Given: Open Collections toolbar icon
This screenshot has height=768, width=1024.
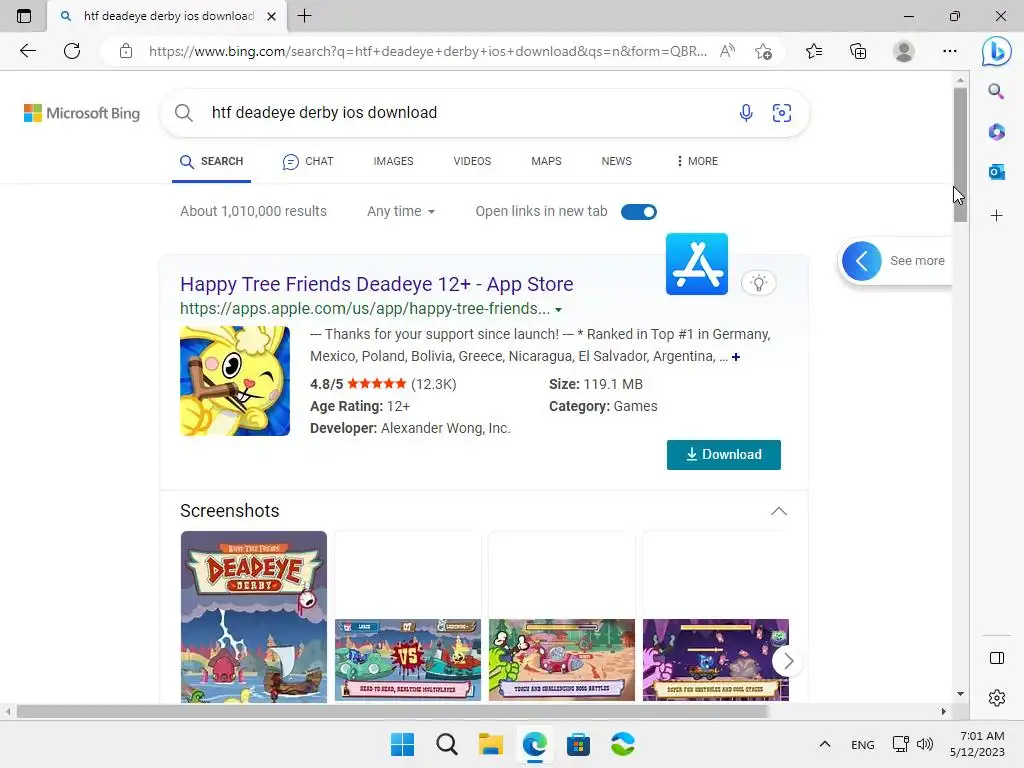Looking at the screenshot, I should [x=858, y=51].
